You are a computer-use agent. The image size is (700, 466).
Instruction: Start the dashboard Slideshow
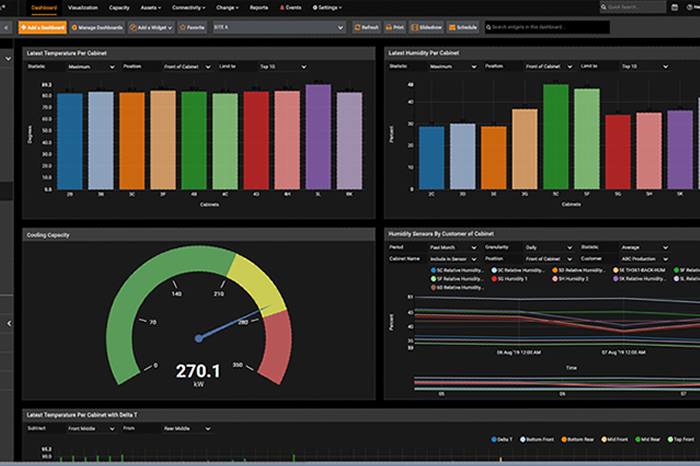click(426, 28)
